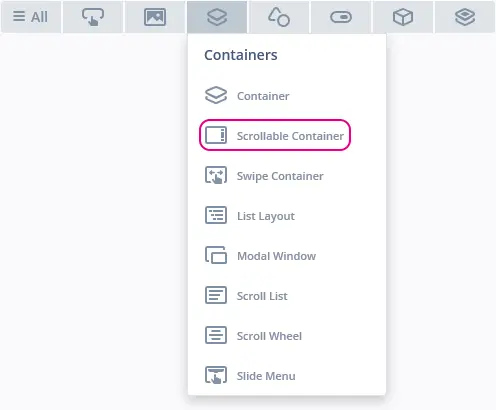The image size is (496, 410).
Task: Open the All widgets tab
Action: click(x=31, y=17)
